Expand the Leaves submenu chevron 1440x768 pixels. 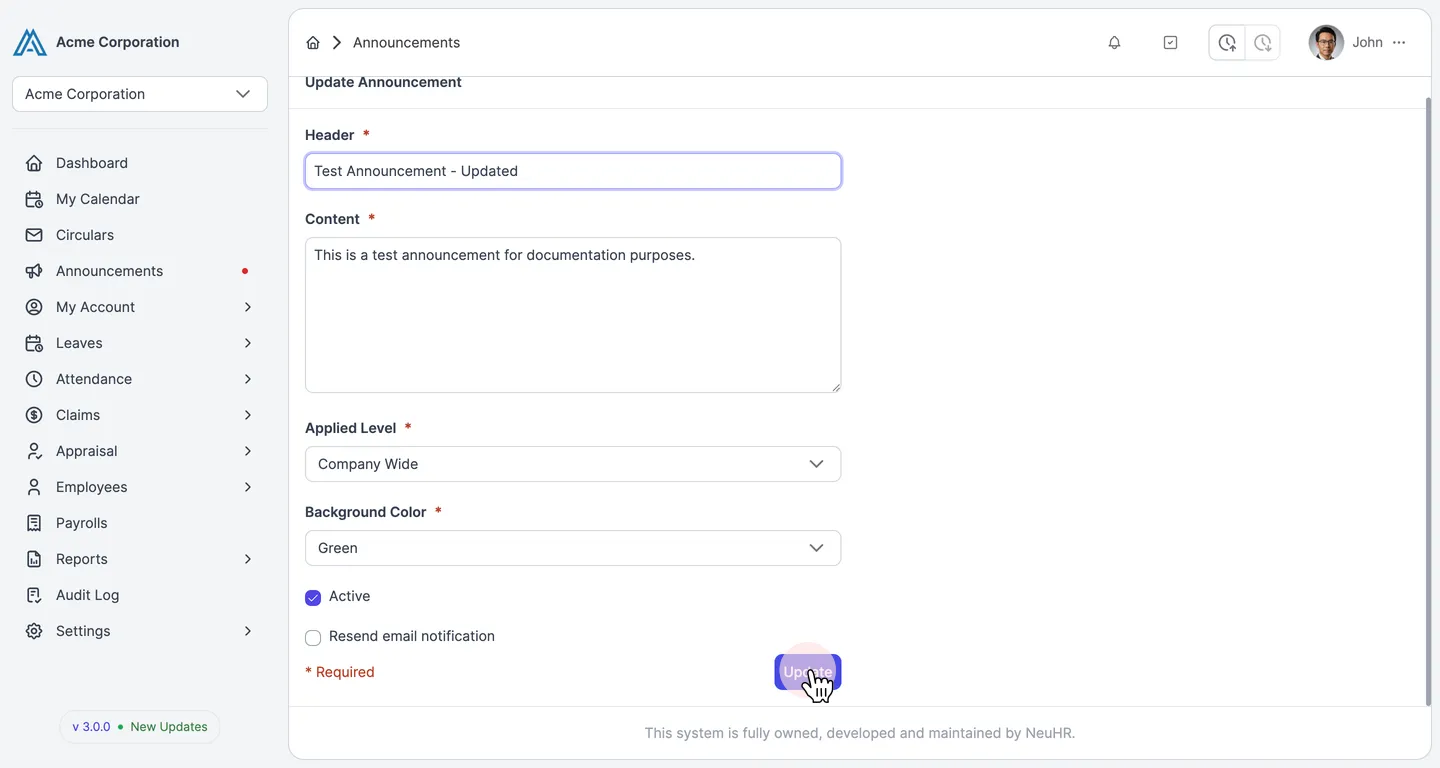coord(248,343)
